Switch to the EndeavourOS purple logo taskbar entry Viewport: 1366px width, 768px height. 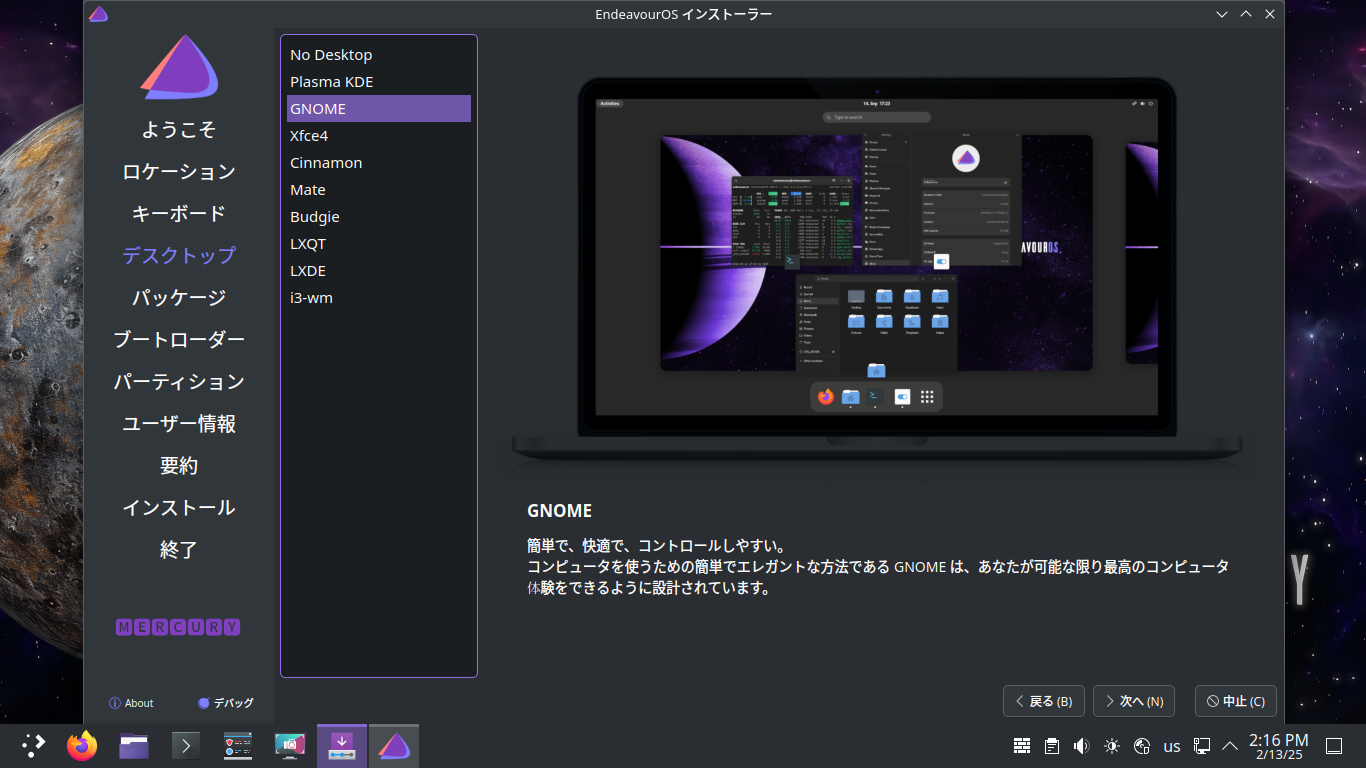coord(394,746)
